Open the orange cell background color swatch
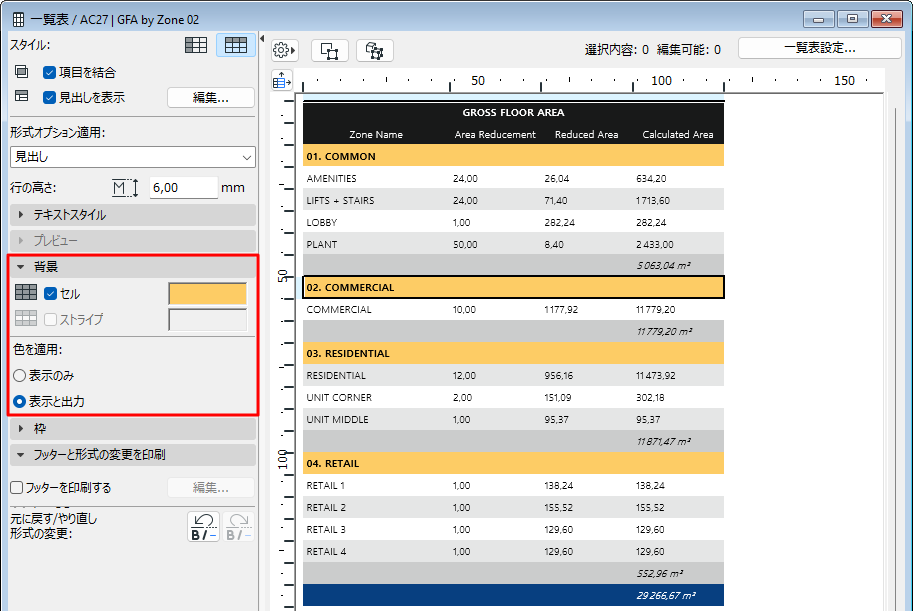Screen dimensions: 913x611 207,294
